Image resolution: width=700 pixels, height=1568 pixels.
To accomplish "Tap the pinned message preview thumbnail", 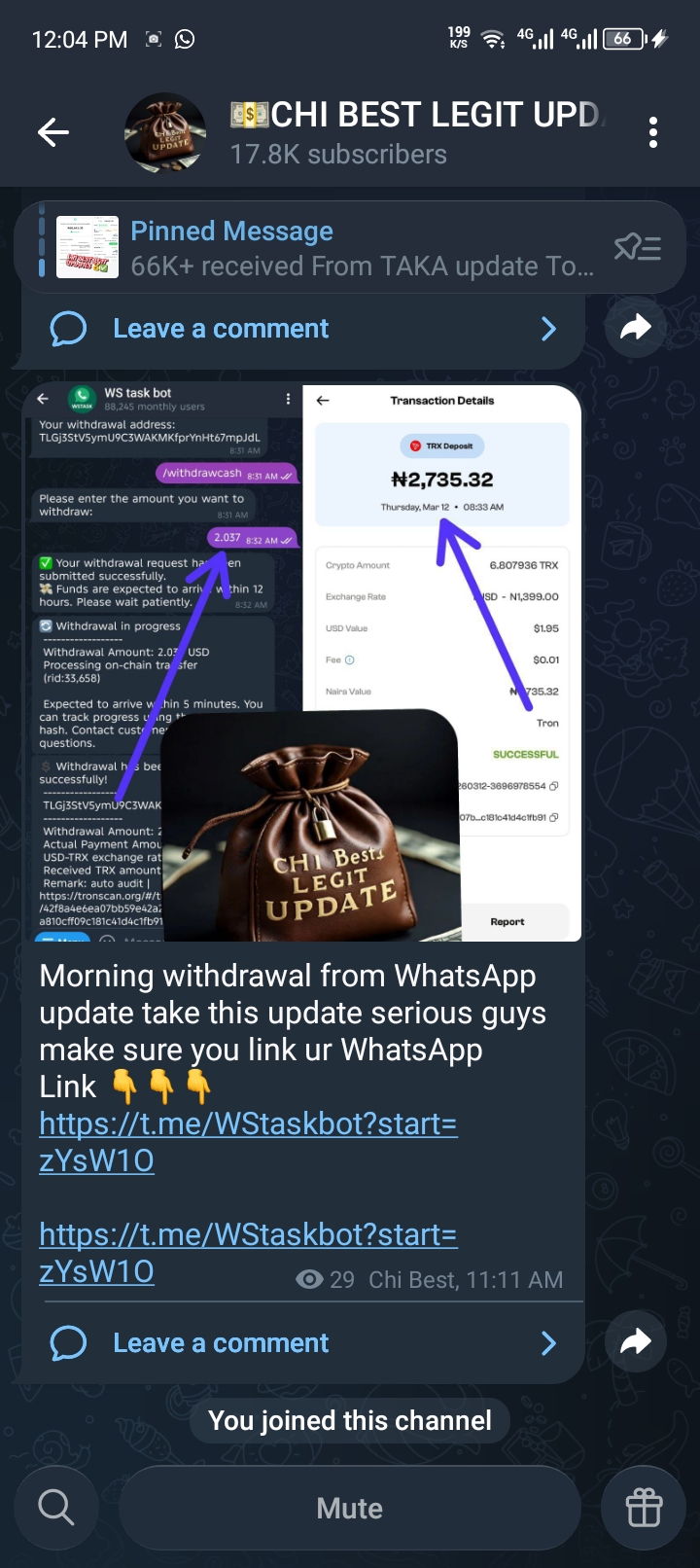I will click(87, 248).
